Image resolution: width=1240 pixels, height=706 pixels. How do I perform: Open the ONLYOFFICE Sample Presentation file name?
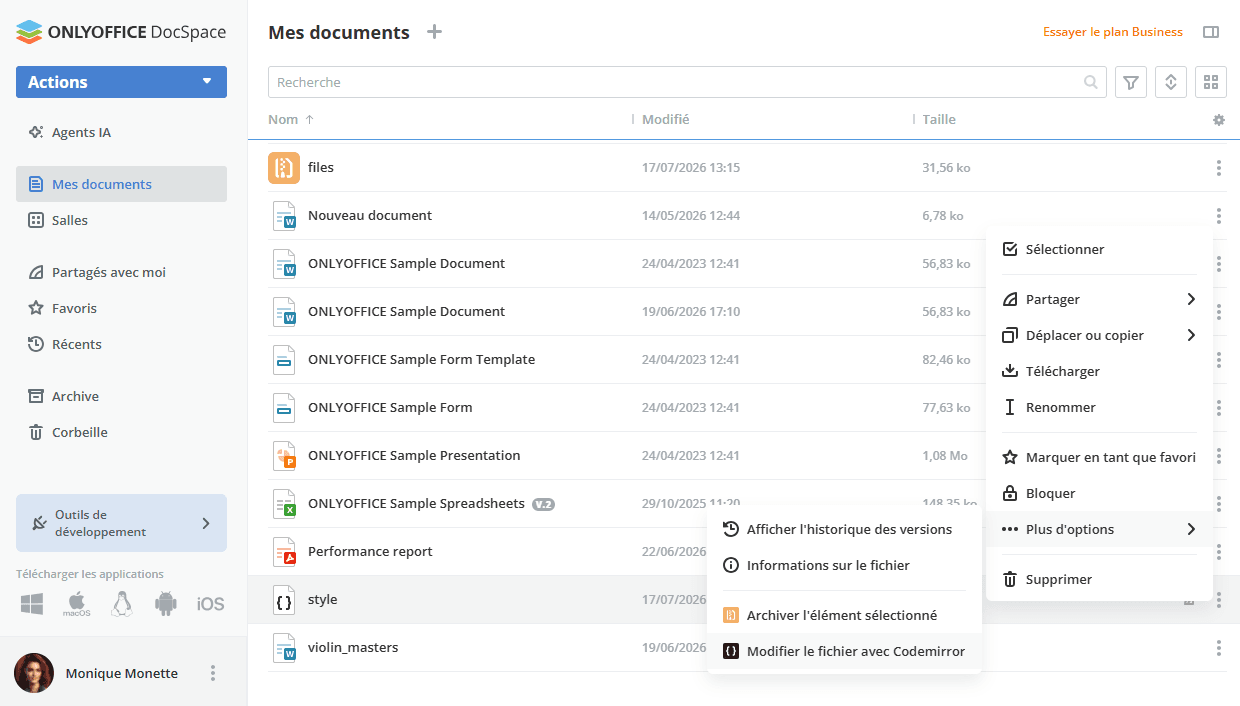[x=414, y=456]
